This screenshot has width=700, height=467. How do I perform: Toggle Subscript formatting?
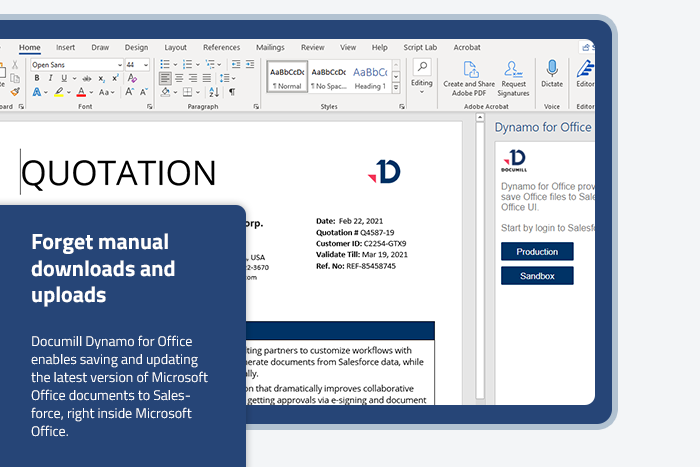[x=100, y=78]
